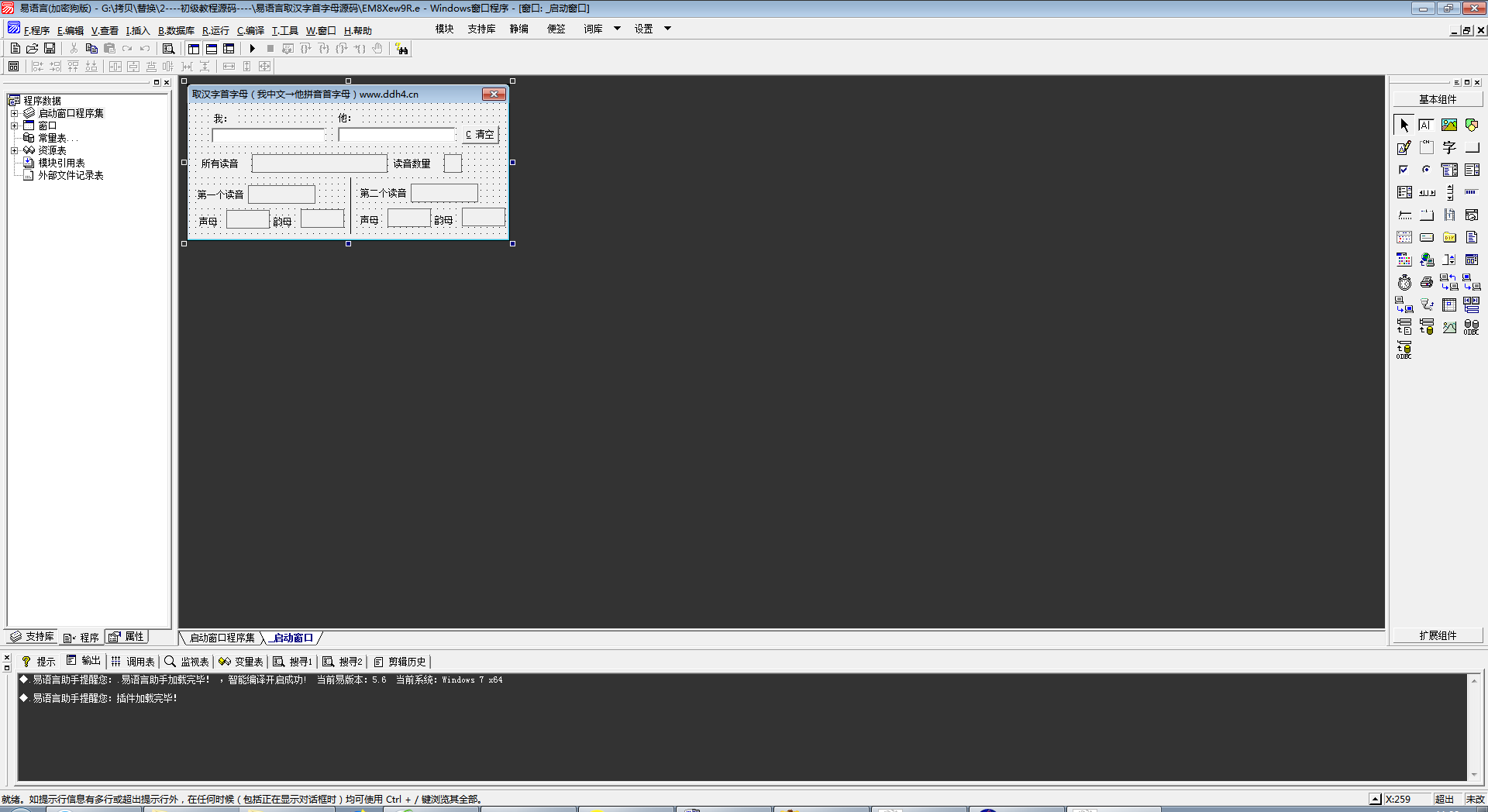Screen dimensions: 1488x812
Task: Open file using the folder toolbar icon
Action: (x=33, y=49)
